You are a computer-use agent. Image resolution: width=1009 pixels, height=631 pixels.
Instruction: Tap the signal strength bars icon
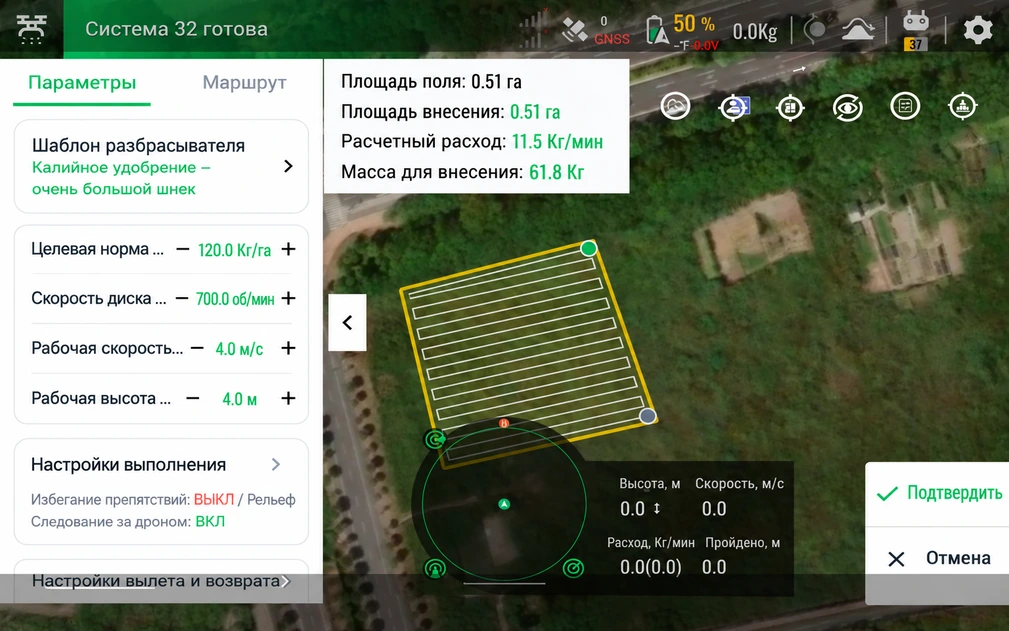pyautogui.click(x=533, y=30)
